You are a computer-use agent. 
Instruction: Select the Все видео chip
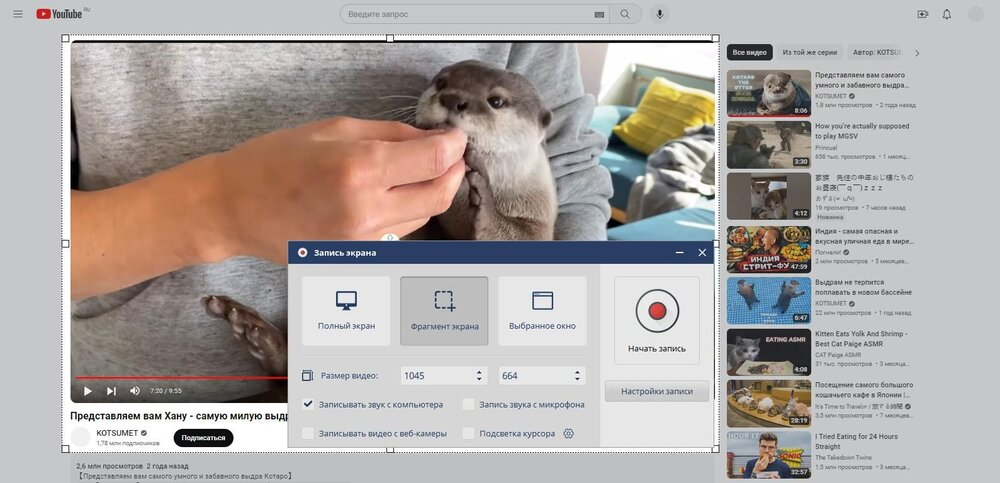pyautogui.click(x=749, y=52)
